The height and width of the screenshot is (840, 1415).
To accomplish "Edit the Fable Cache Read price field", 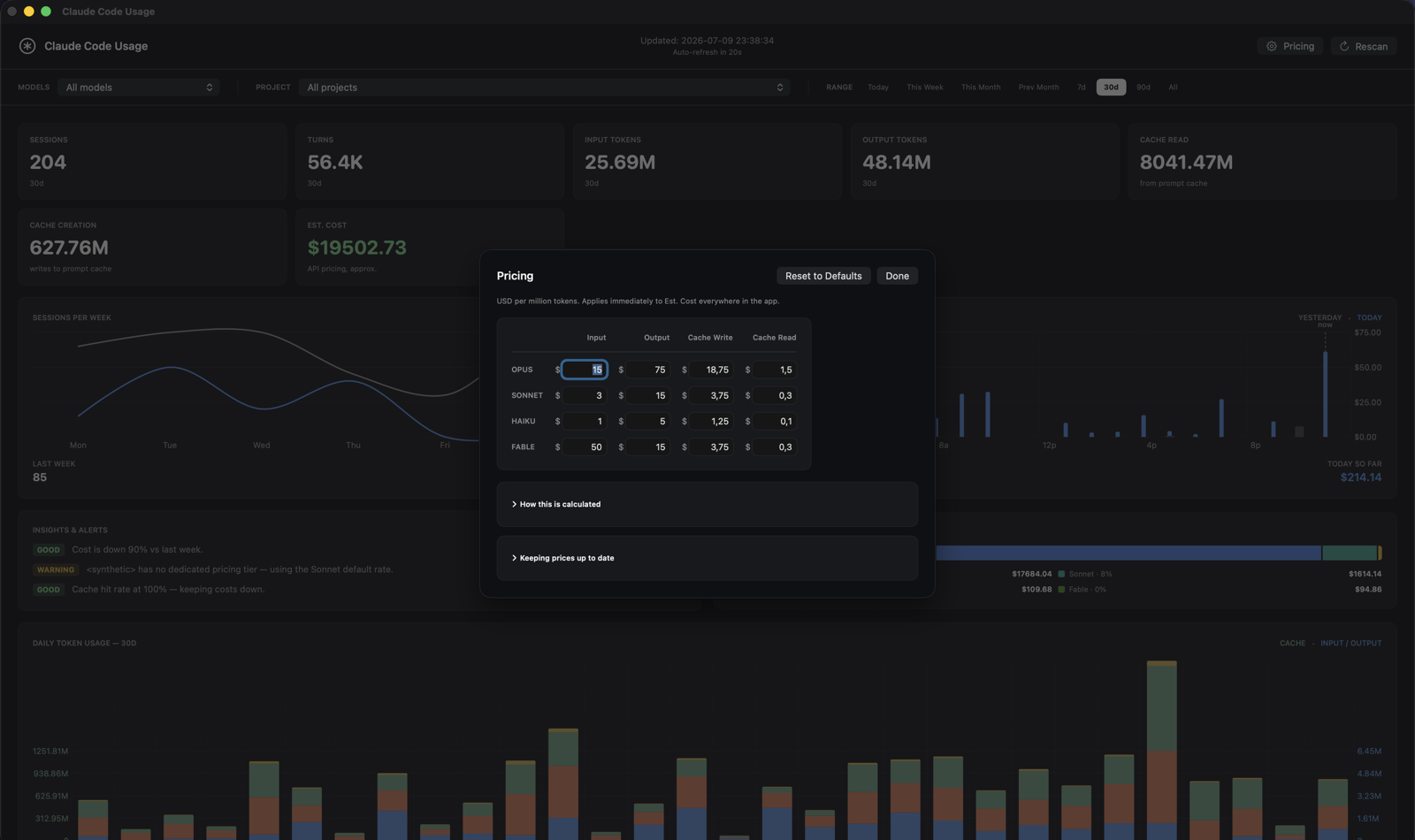I will [775, 447].
